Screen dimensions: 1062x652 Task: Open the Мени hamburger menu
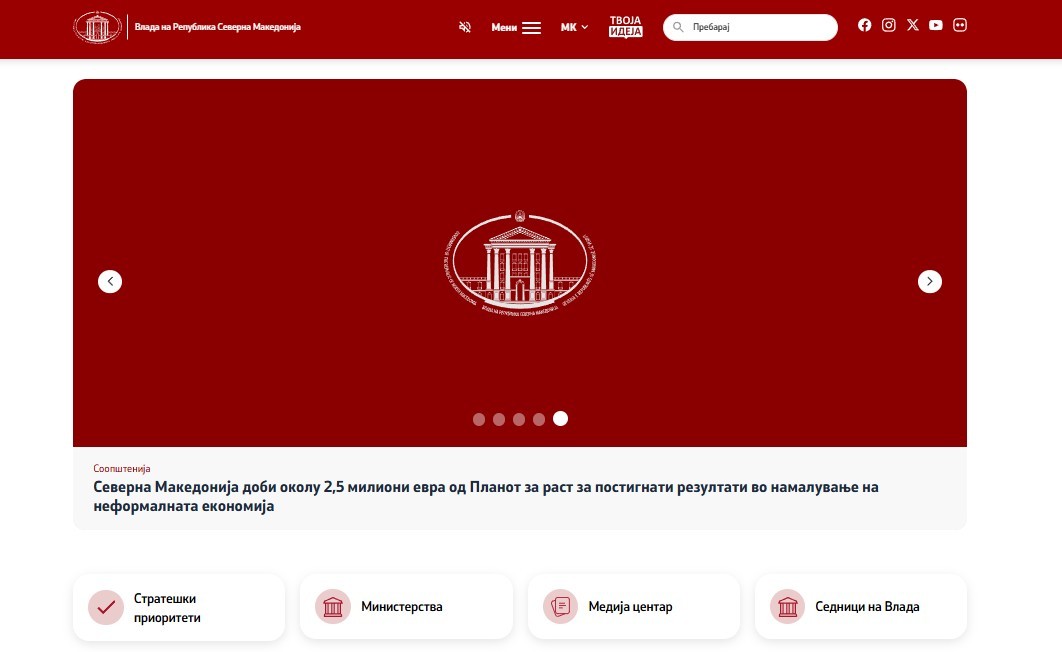click(x=516, y=28)
